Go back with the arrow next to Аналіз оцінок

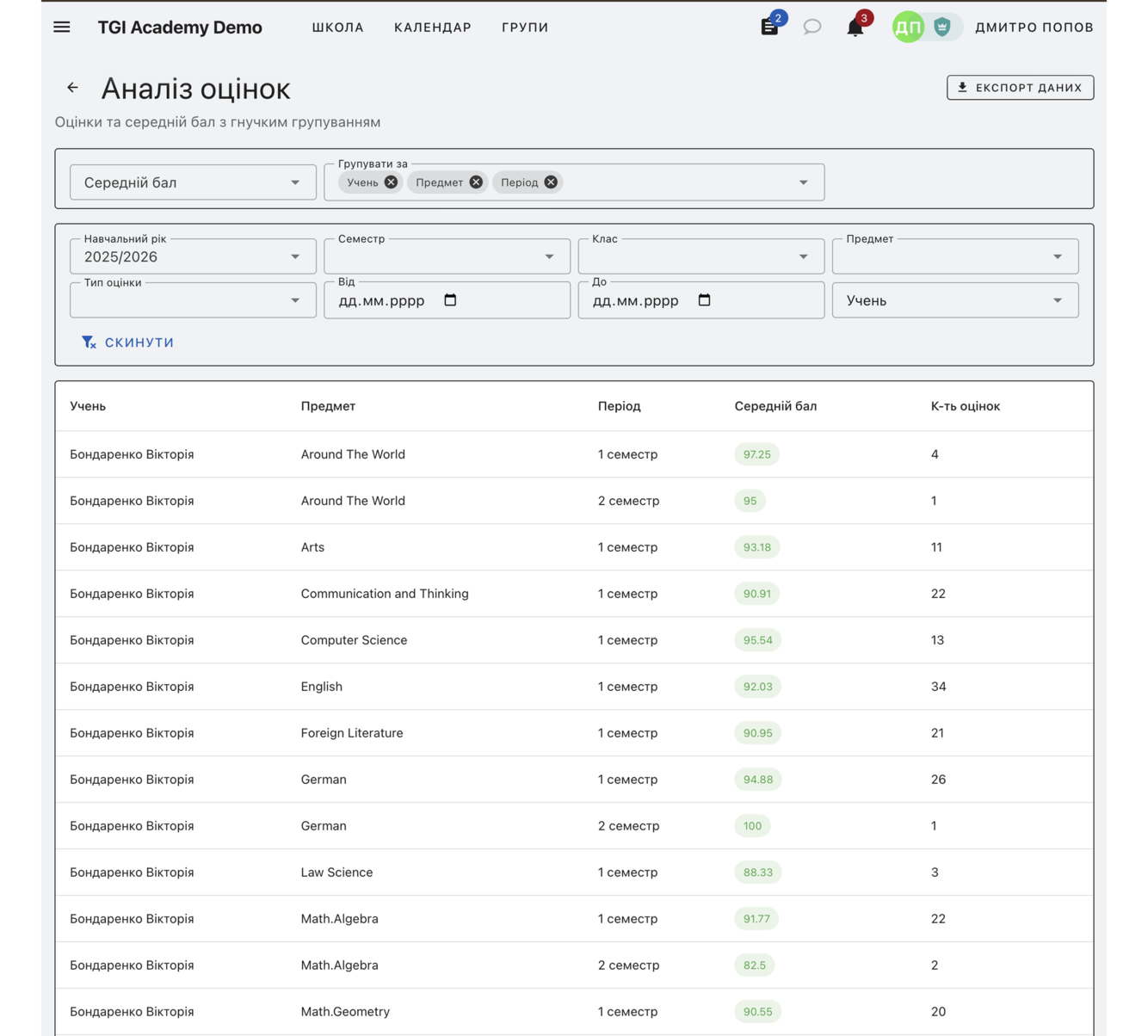(72, 88)
